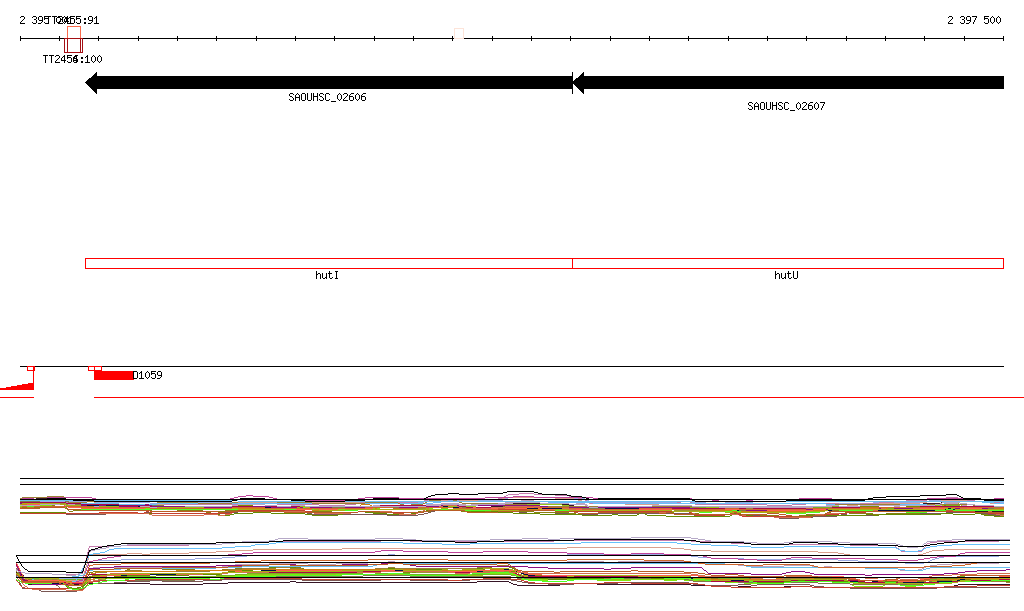1024x611 pixels.
Task: Click the solid red bar beside D1059
Action: (x=113, y=375)
